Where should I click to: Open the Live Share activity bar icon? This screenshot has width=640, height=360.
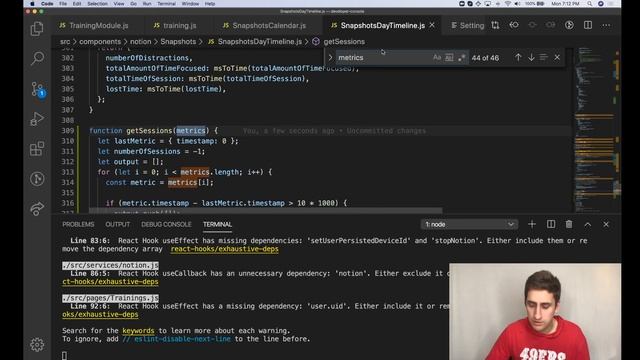click(37, 209)
